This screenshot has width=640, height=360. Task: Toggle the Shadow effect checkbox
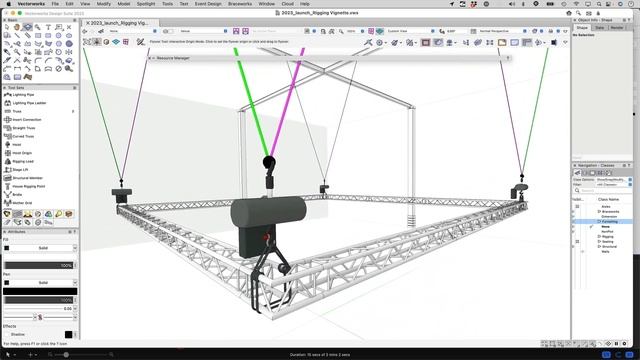7,334
